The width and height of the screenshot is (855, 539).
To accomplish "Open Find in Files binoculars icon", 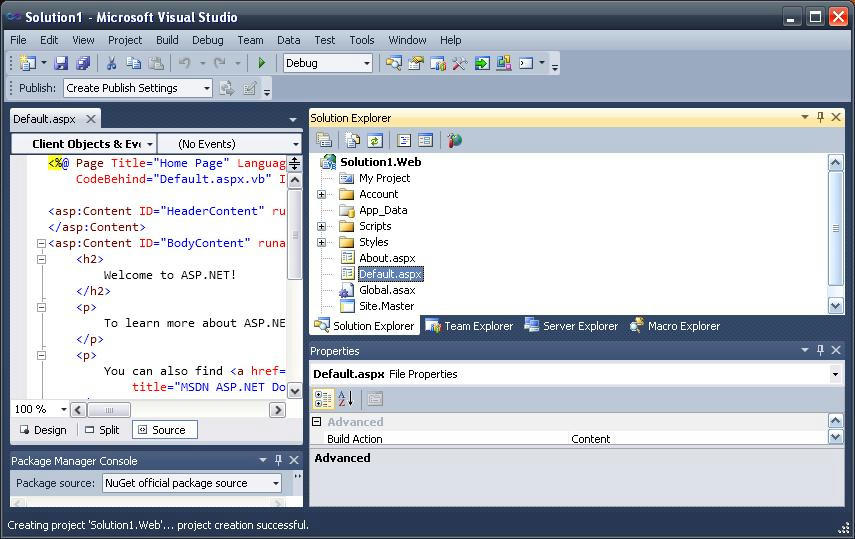I will tap(394, 63).
